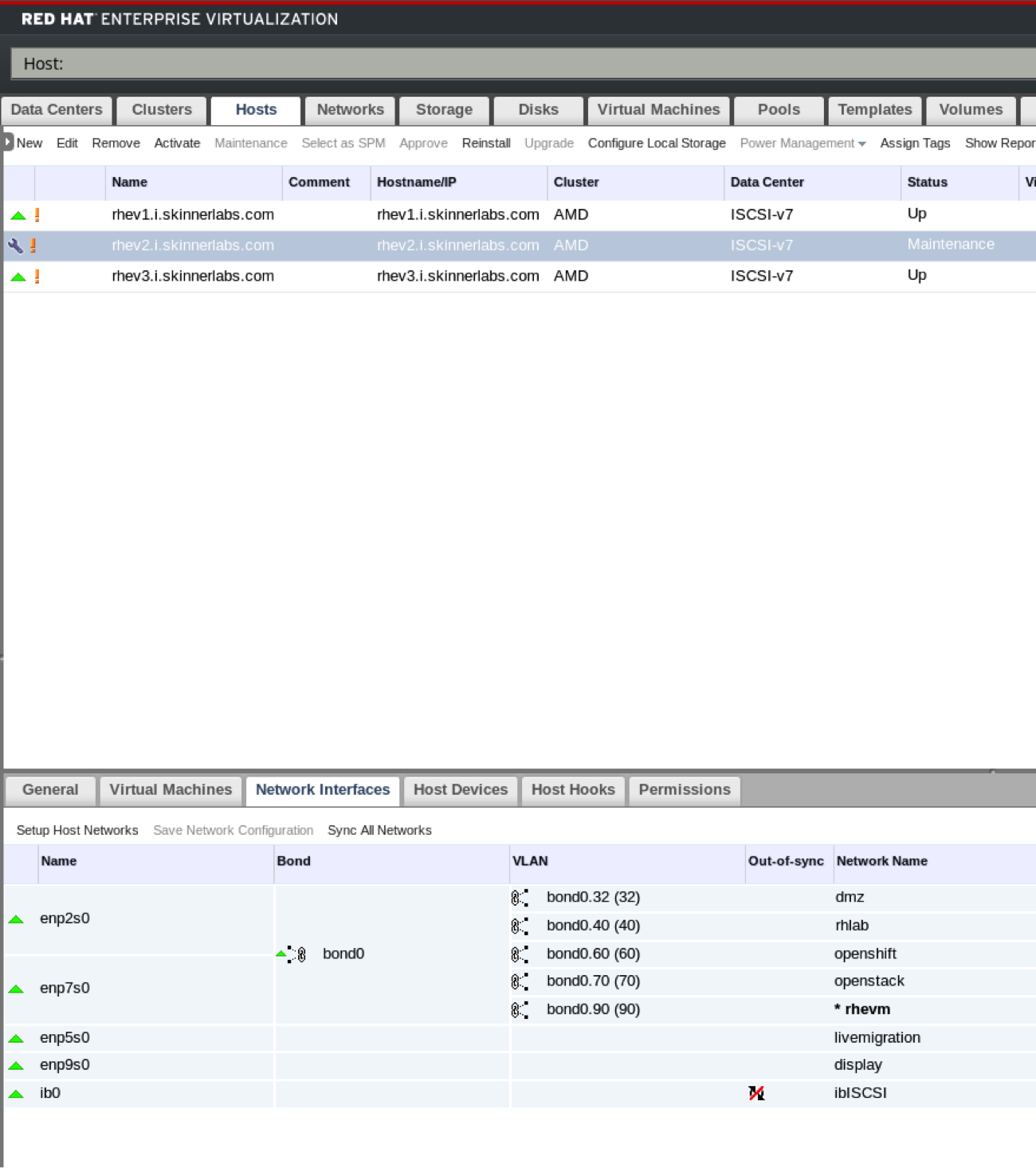Click the bond0 bond icon
Image resolution: width=1036 pixels, height=1168 pixels.
[299, 954]
